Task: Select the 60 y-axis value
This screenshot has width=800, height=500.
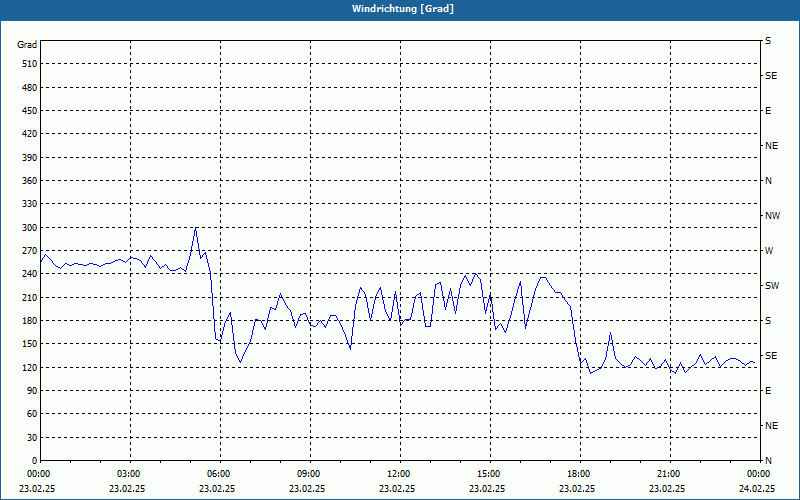Action: click(32, 414)
